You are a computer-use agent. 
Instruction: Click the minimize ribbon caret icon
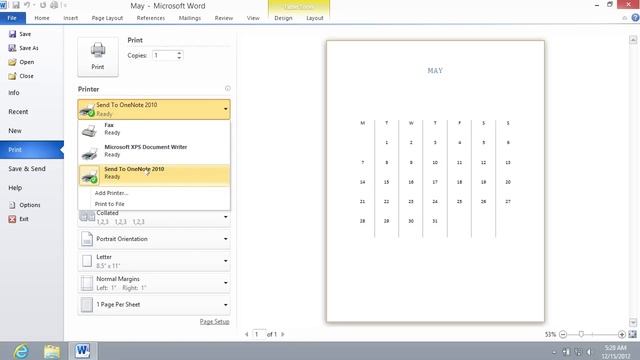click(624, 18)
